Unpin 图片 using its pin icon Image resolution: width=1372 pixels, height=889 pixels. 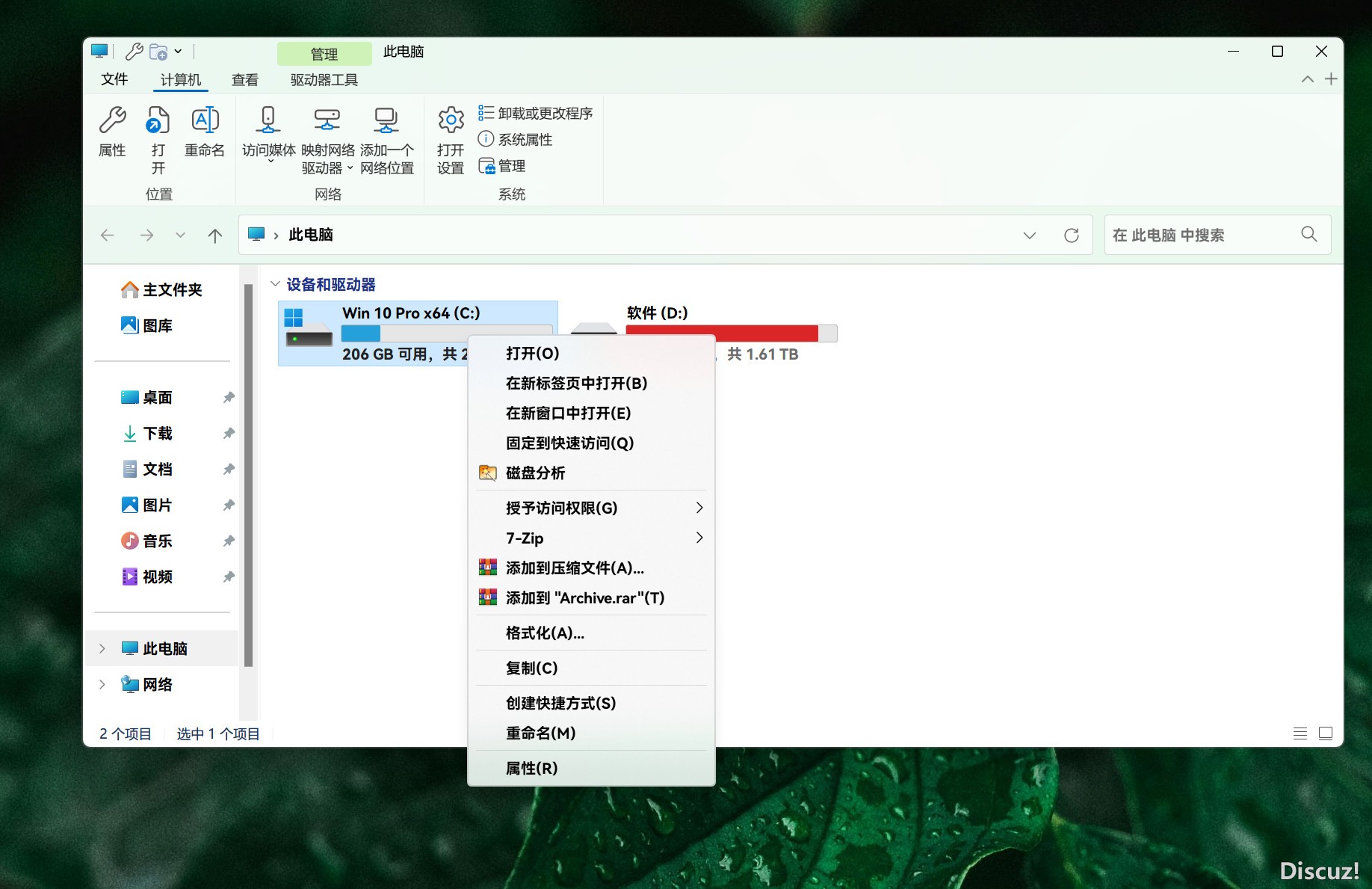229,505
